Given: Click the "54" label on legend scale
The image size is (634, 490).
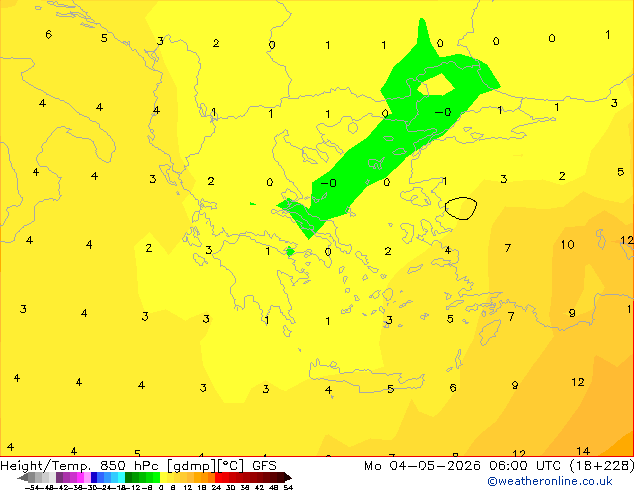Looking at the screenshot, I should 288,487.
